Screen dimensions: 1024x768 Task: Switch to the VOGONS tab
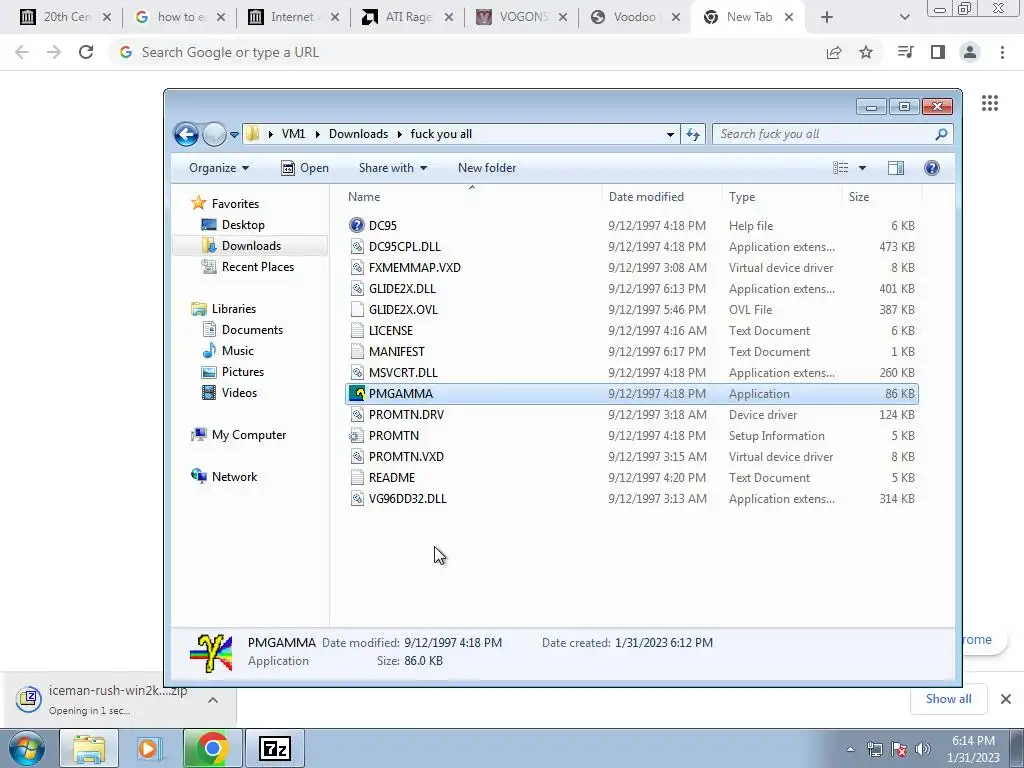tap(520, 17)
